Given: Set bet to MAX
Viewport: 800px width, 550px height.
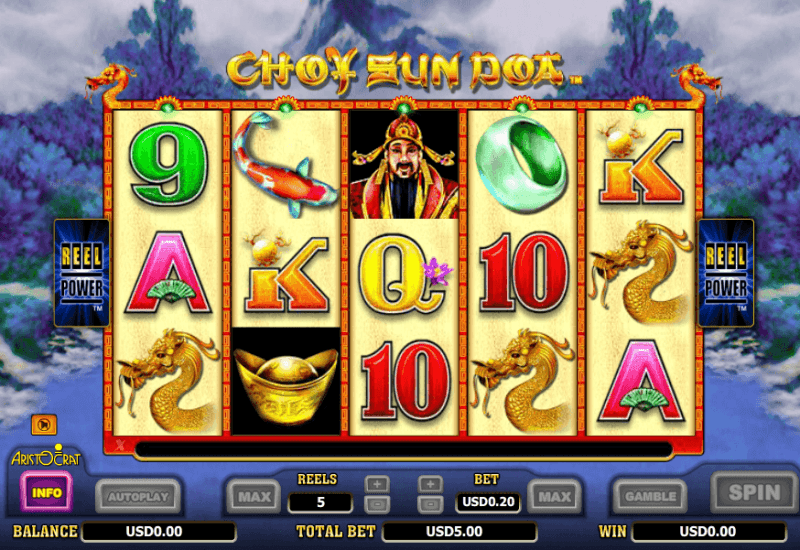Looking at the screenshot, I should coord(555,496).
